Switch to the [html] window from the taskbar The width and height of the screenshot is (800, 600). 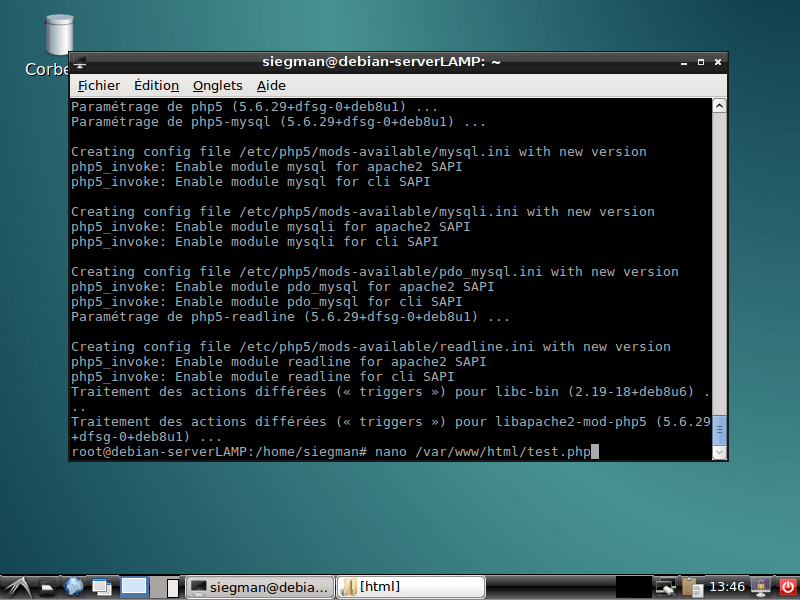410,586
